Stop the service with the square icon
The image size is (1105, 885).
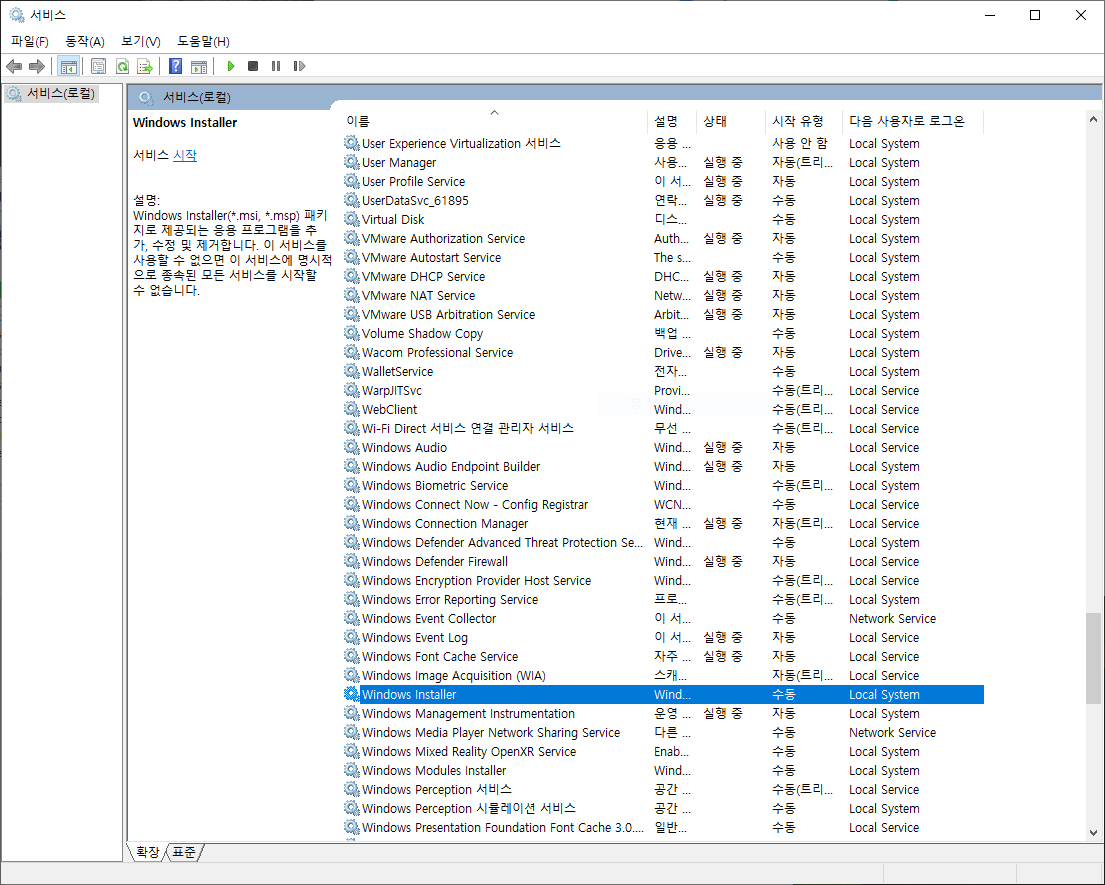point(253,66)
